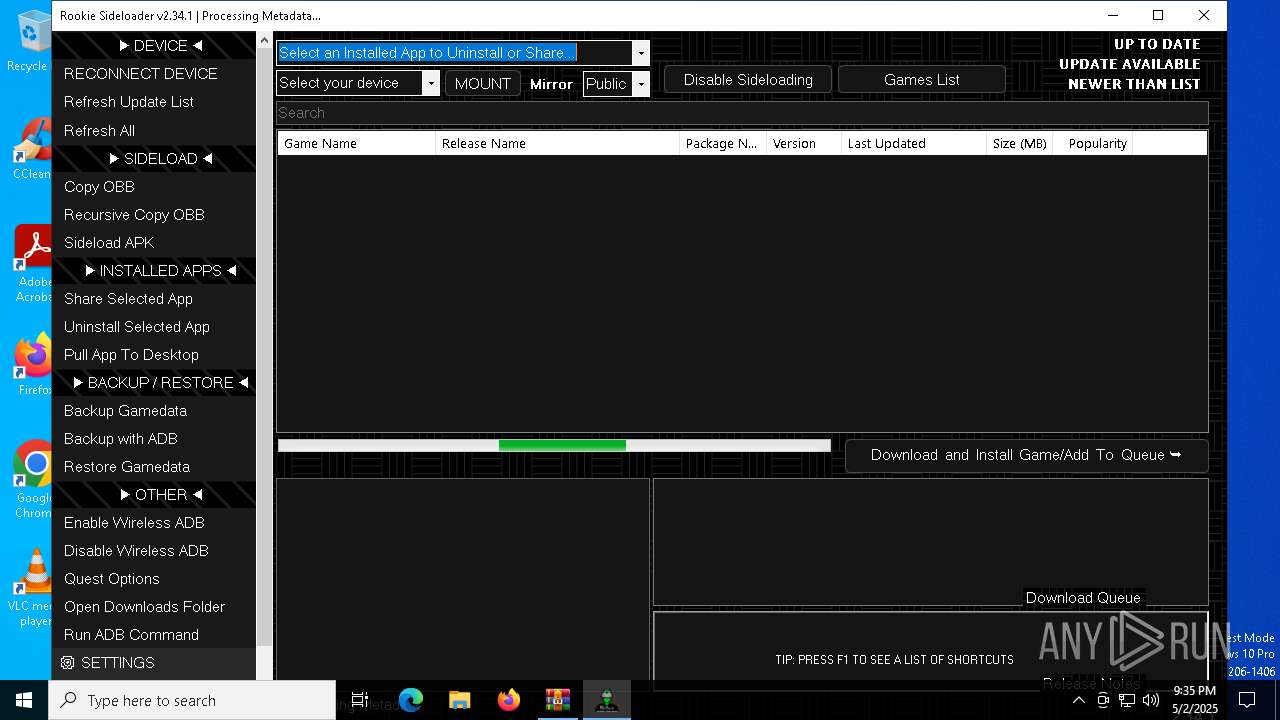This screenshot has height=720, width=1280.
Task: Sort by Game Name column header
Action: 356,144
